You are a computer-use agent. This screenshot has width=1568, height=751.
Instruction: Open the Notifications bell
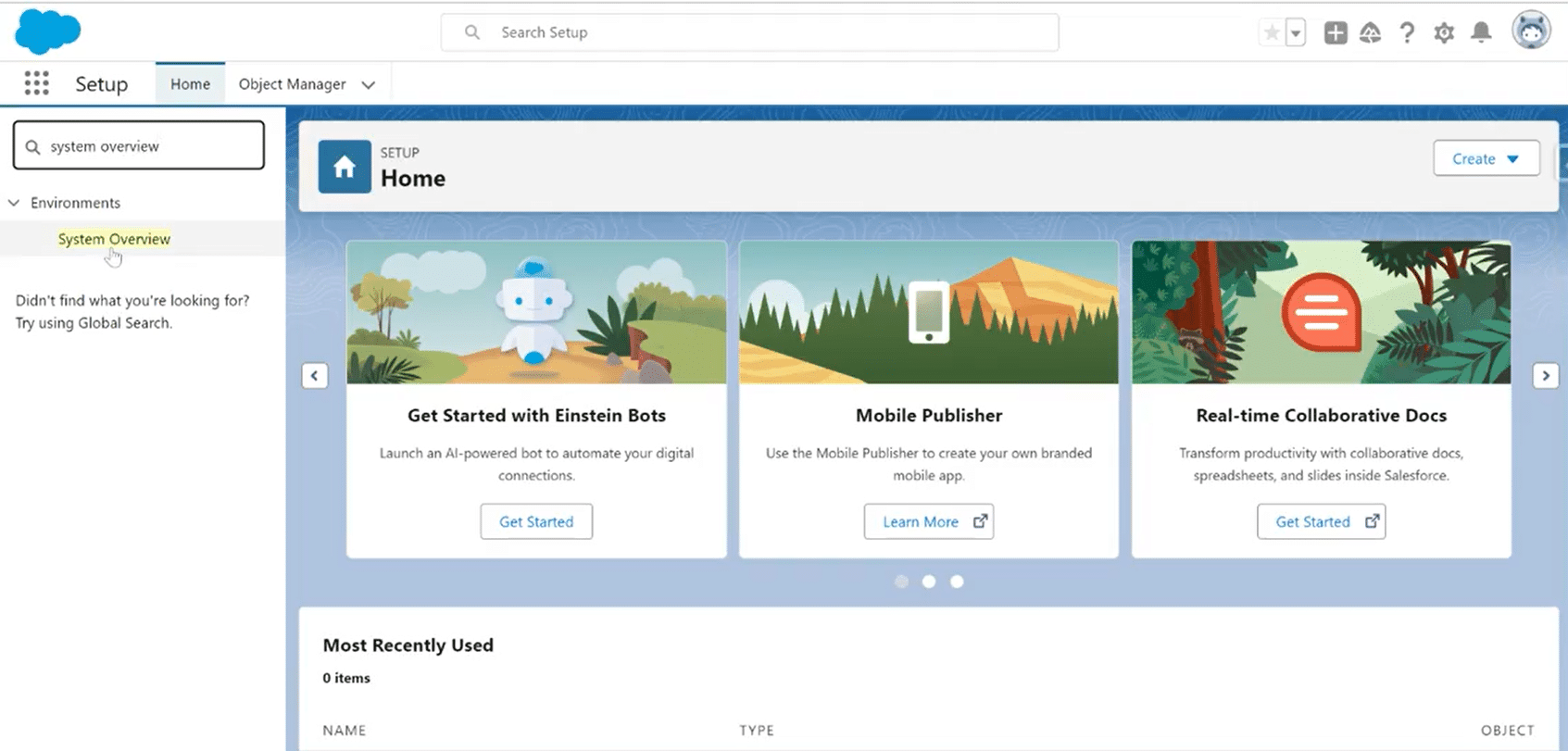1481,33
